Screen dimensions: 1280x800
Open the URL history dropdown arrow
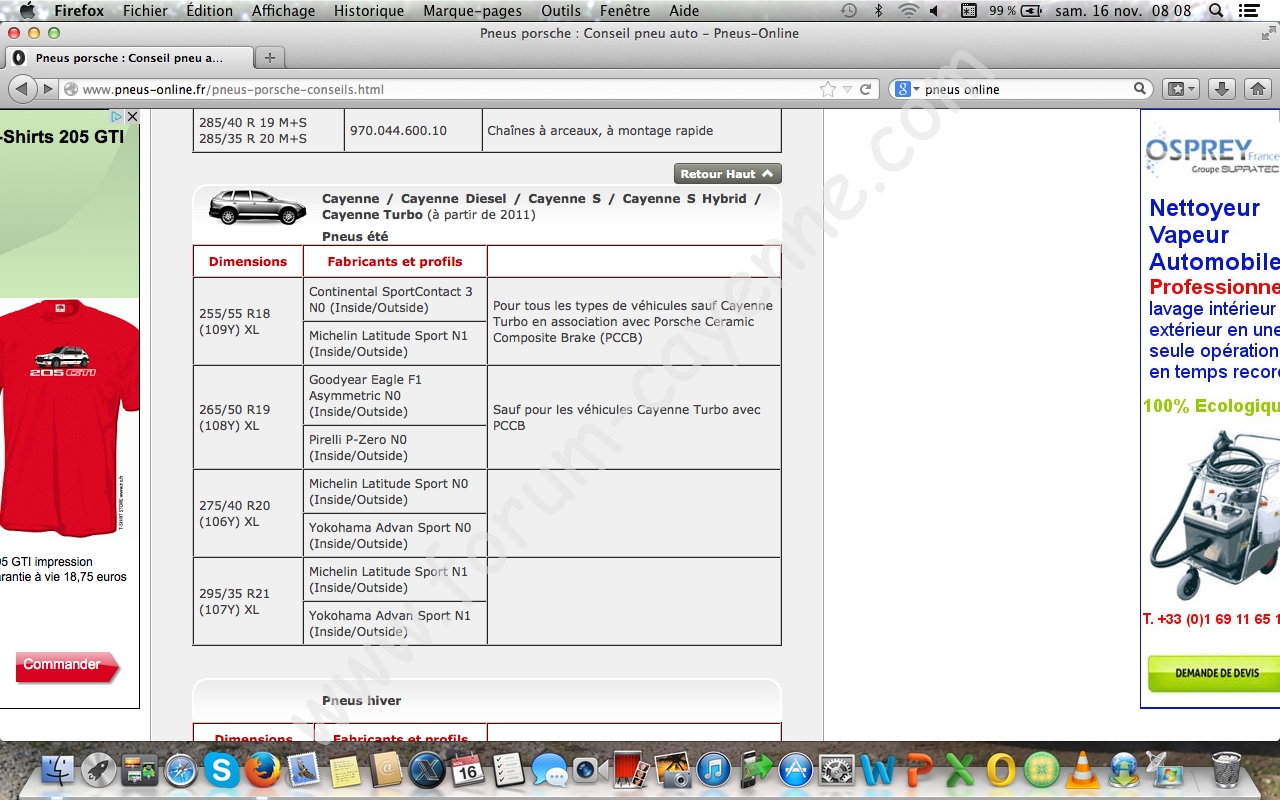847,89
